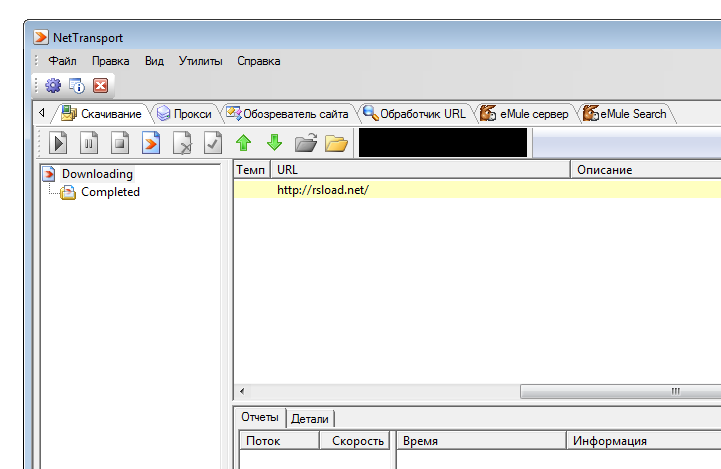
Task: Click the horizontal scrollbar thumb
Action: (621, 391)
